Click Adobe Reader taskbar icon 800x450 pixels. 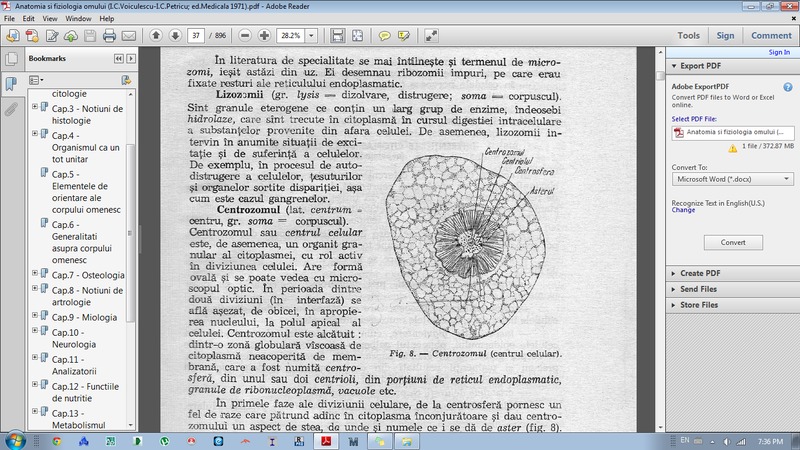pos(326,441)
